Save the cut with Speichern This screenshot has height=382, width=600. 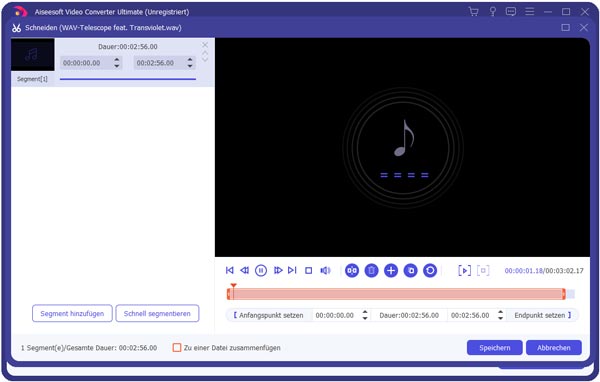(x=494, y=348)
